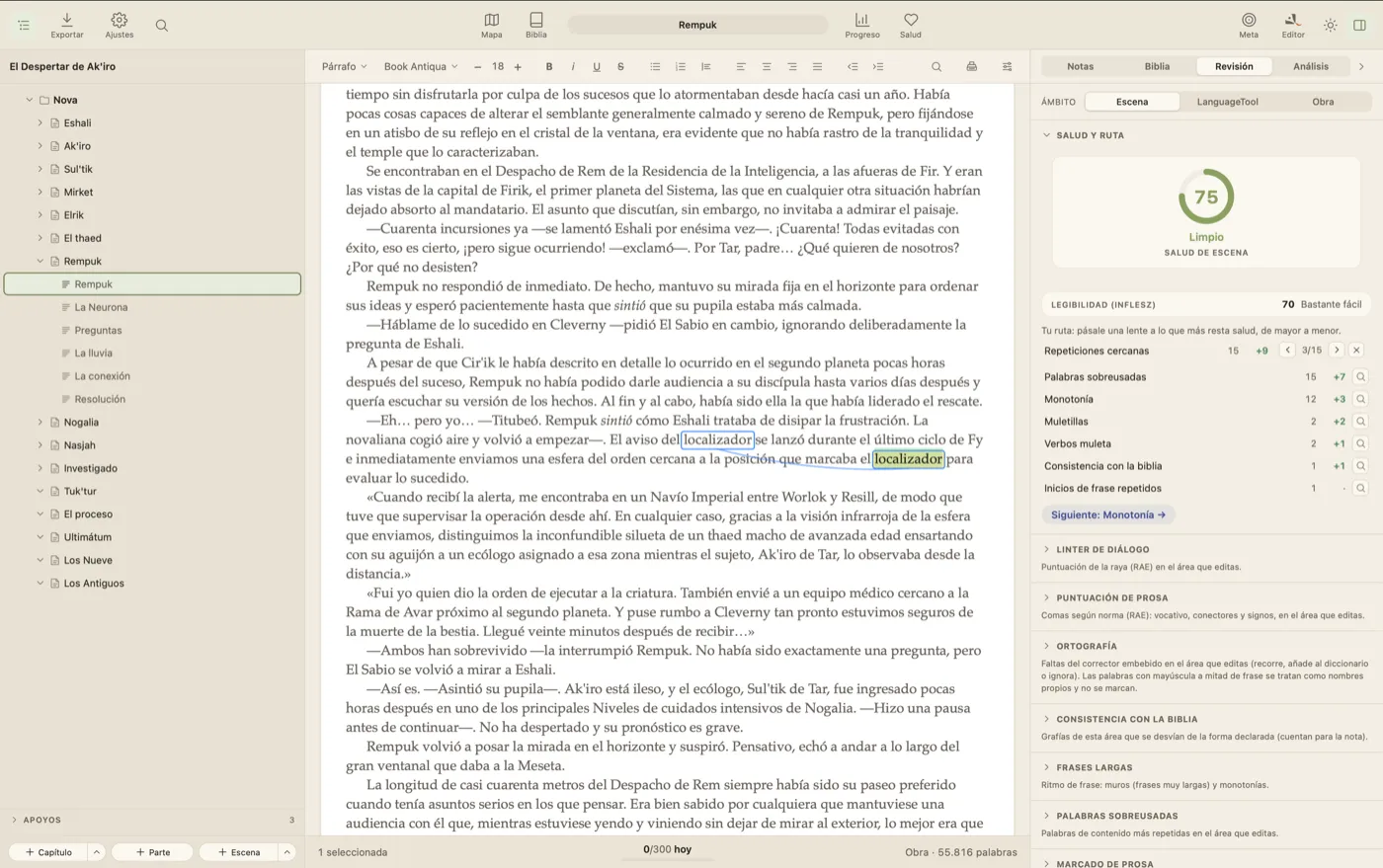Viewport: 1383px width, 868px height.
Task: Increase font size with plus button
Action: point(518,67)
